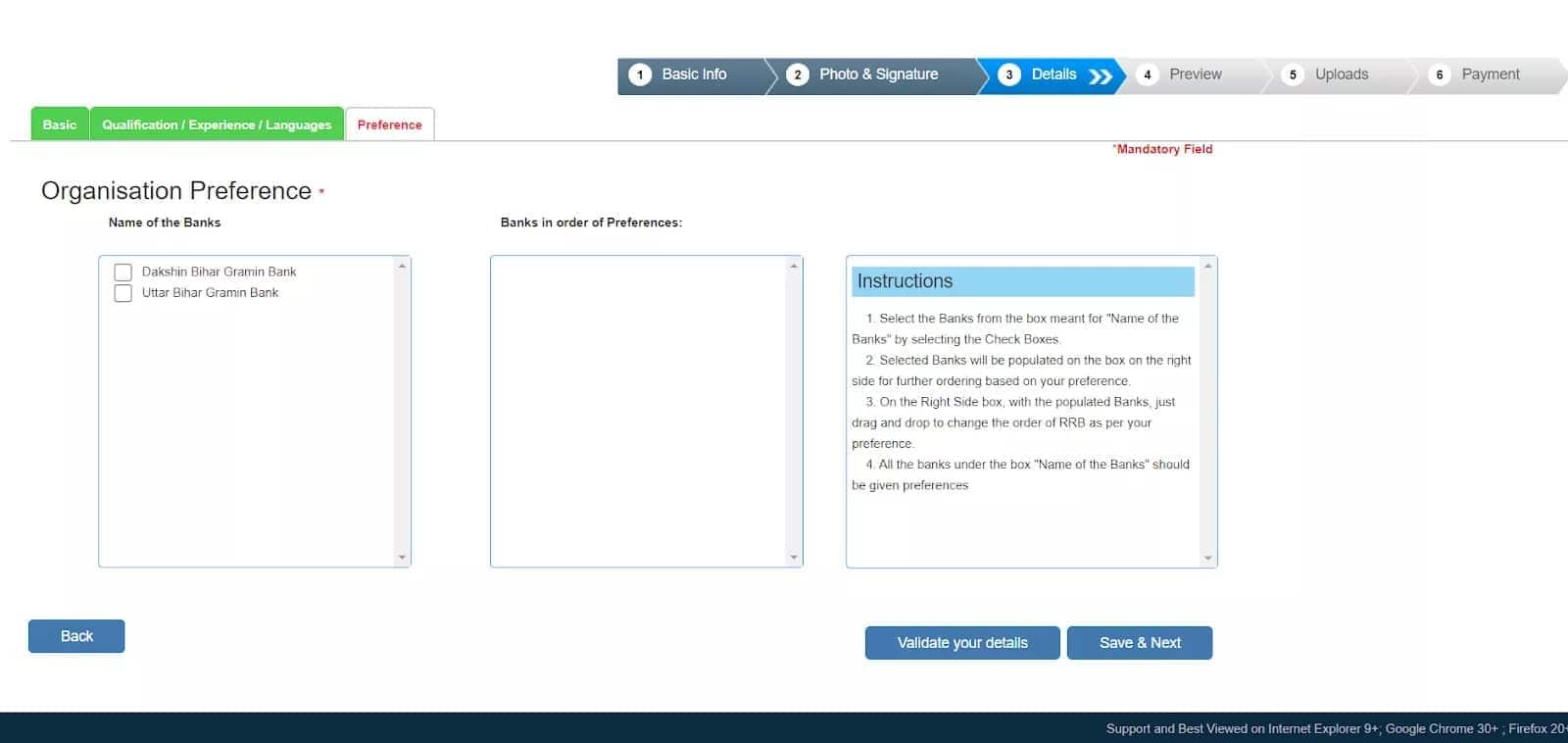Click the step 3 Details number icon
Image resolution: width=1568 pixels, height=743 pixels.
coord(1009,74)
